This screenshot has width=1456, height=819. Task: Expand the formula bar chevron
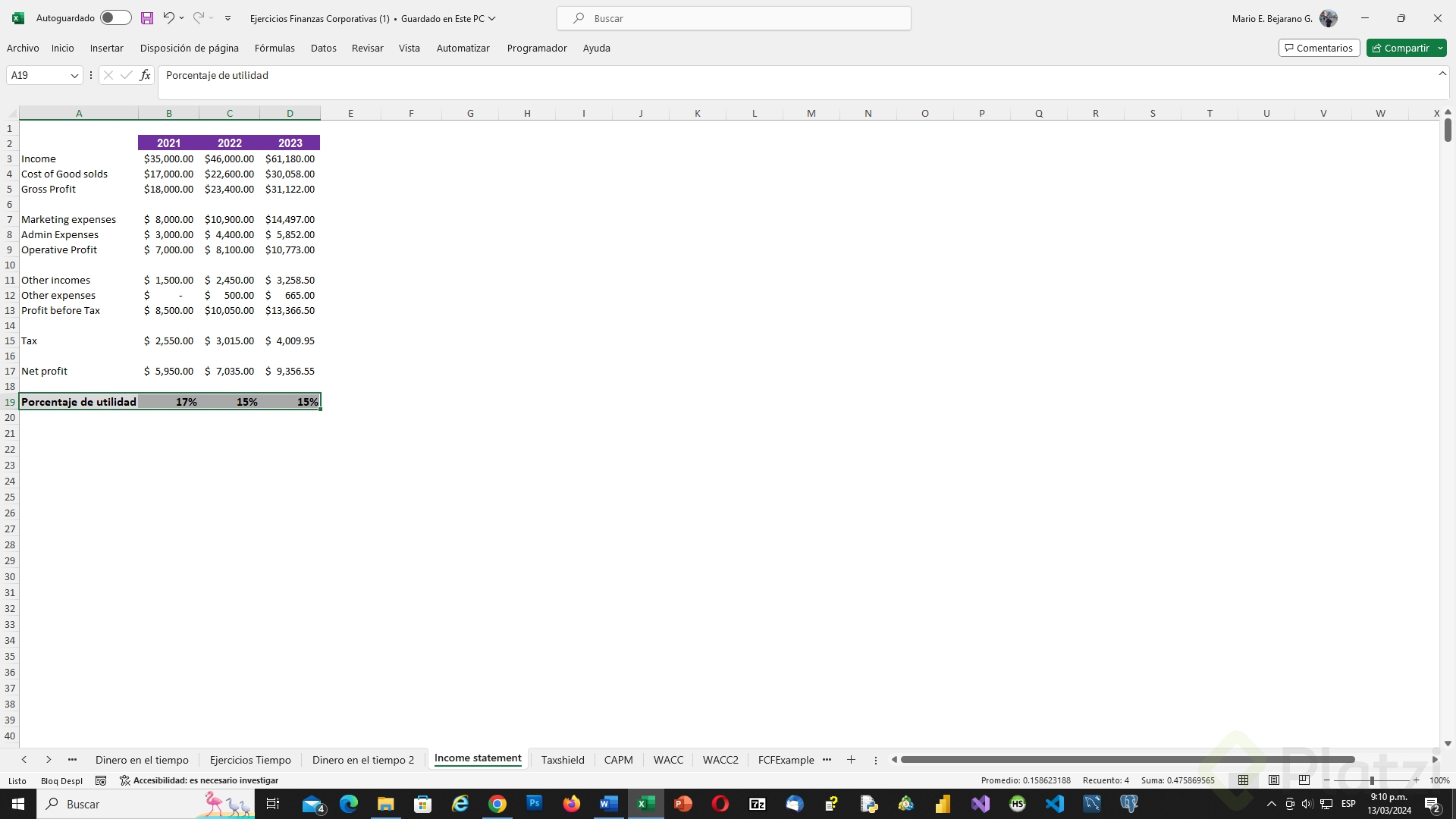click(x=1442, y=74)
